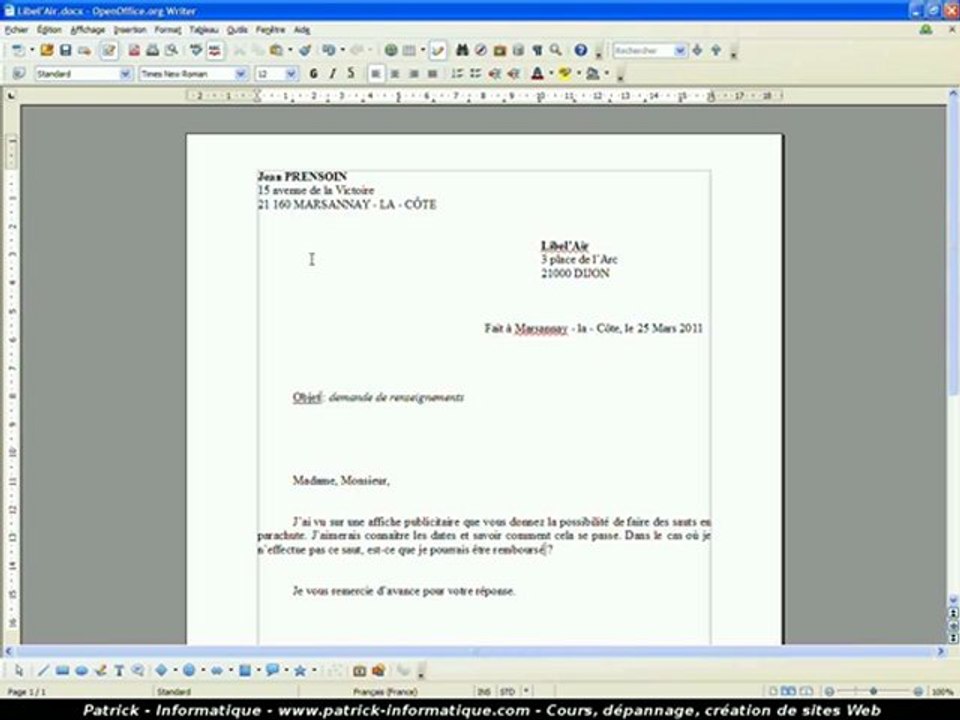Open the Affichage menu
The height and width of the screenshot is (720, 960).
click(x=88, y=29)
